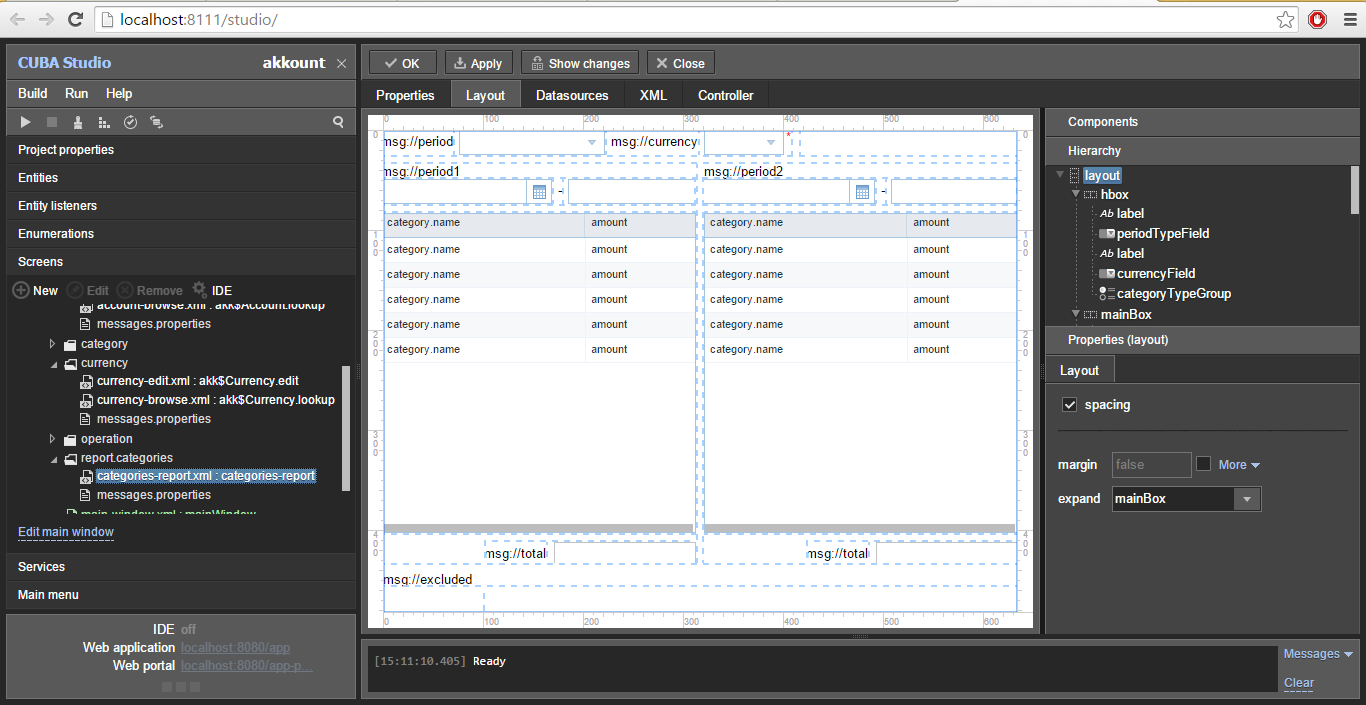Click the plus icon for New screen

point(20,290)
